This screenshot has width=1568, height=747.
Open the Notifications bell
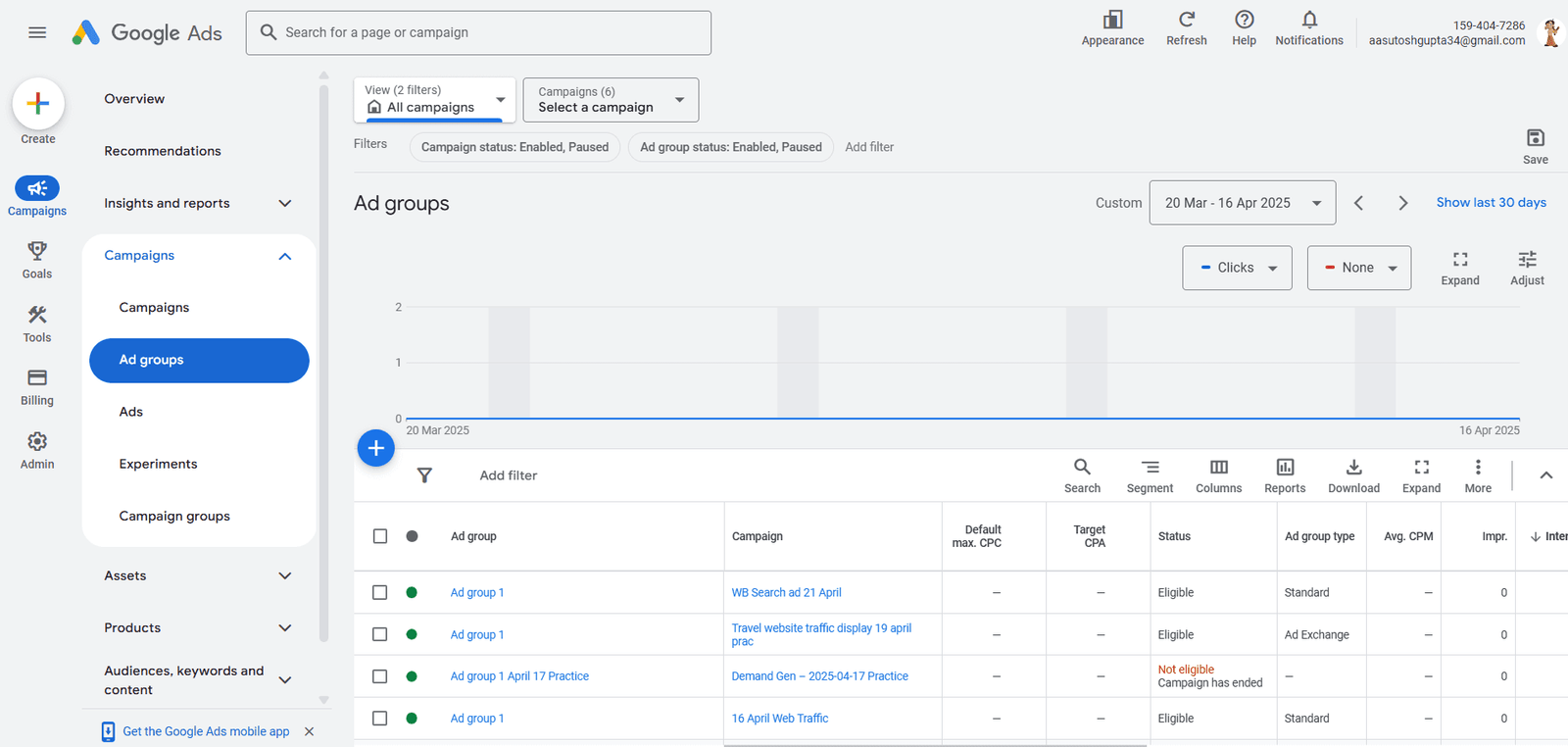[x=1308, y=21]
